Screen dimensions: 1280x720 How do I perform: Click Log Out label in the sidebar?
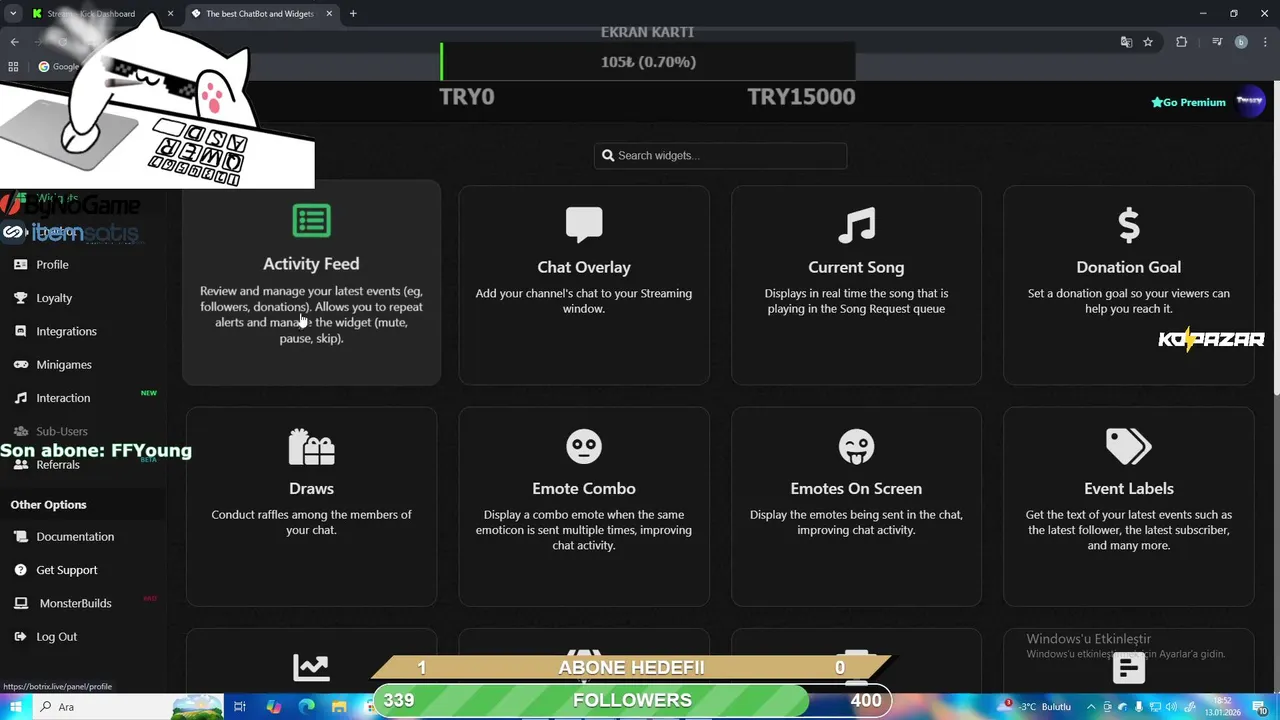(x=56, y=637)
